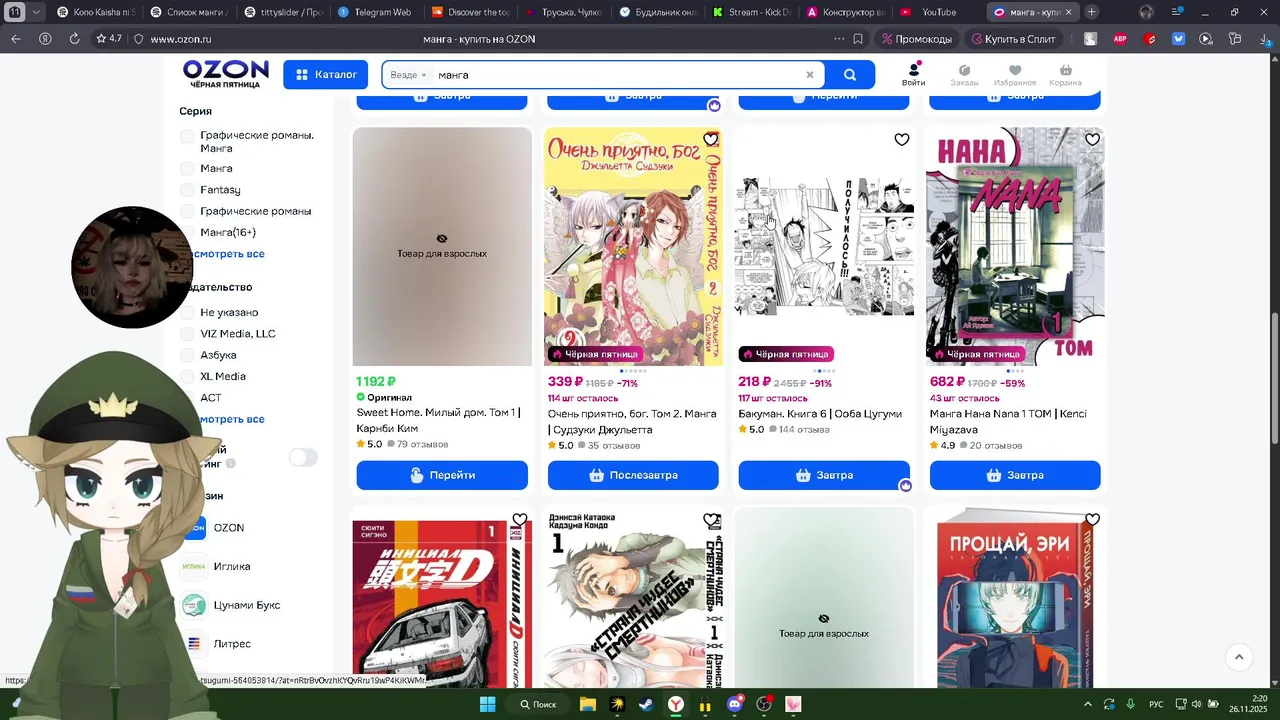1280x720 pixels.
Task: Open the Заказы icon
Action: point(964,75)
